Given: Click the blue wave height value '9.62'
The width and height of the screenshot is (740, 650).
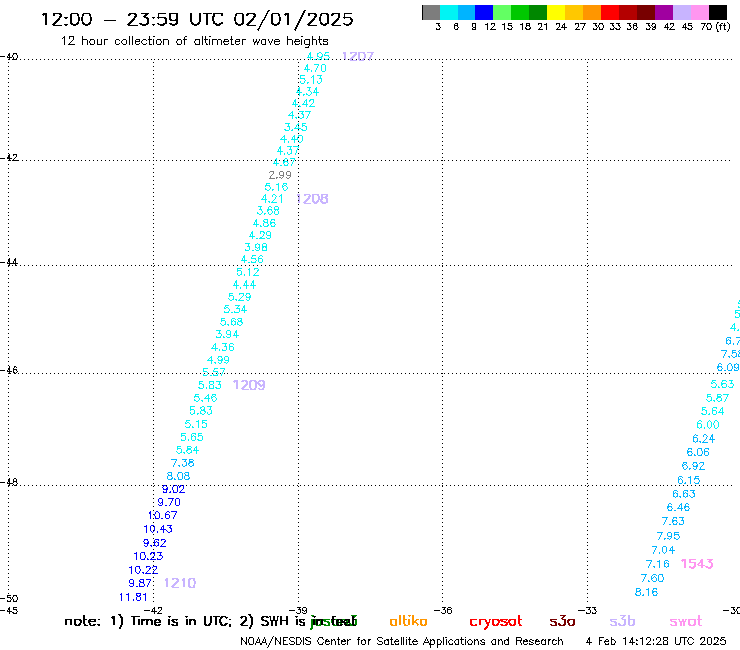Looking at the screenshot, I should [x=155, y=543].
